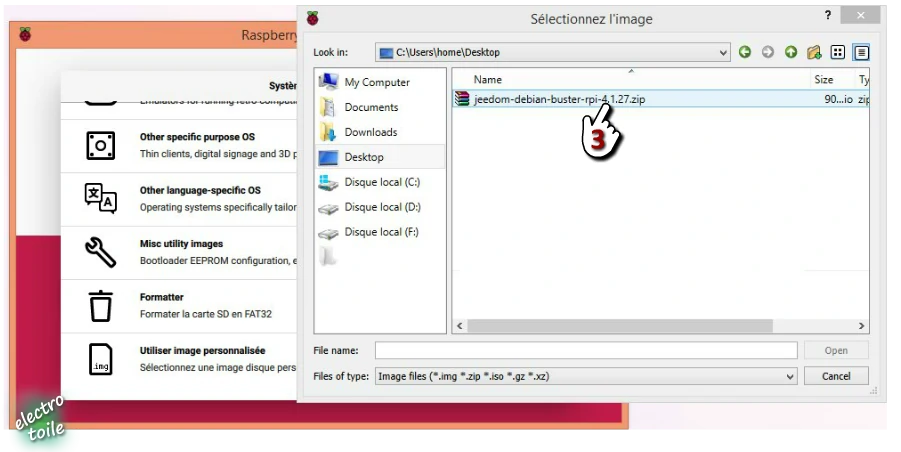Click the Disque local (D:) drive icon
This screenshot has height=452, width=901.
click(x=328, y=207)
